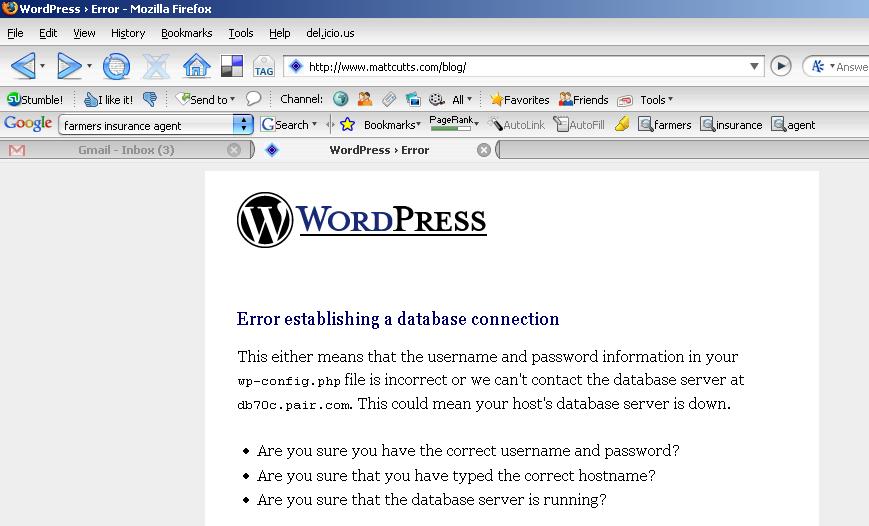
Task: Click the icon between Friends and Tools
Action: coord(625,100)
